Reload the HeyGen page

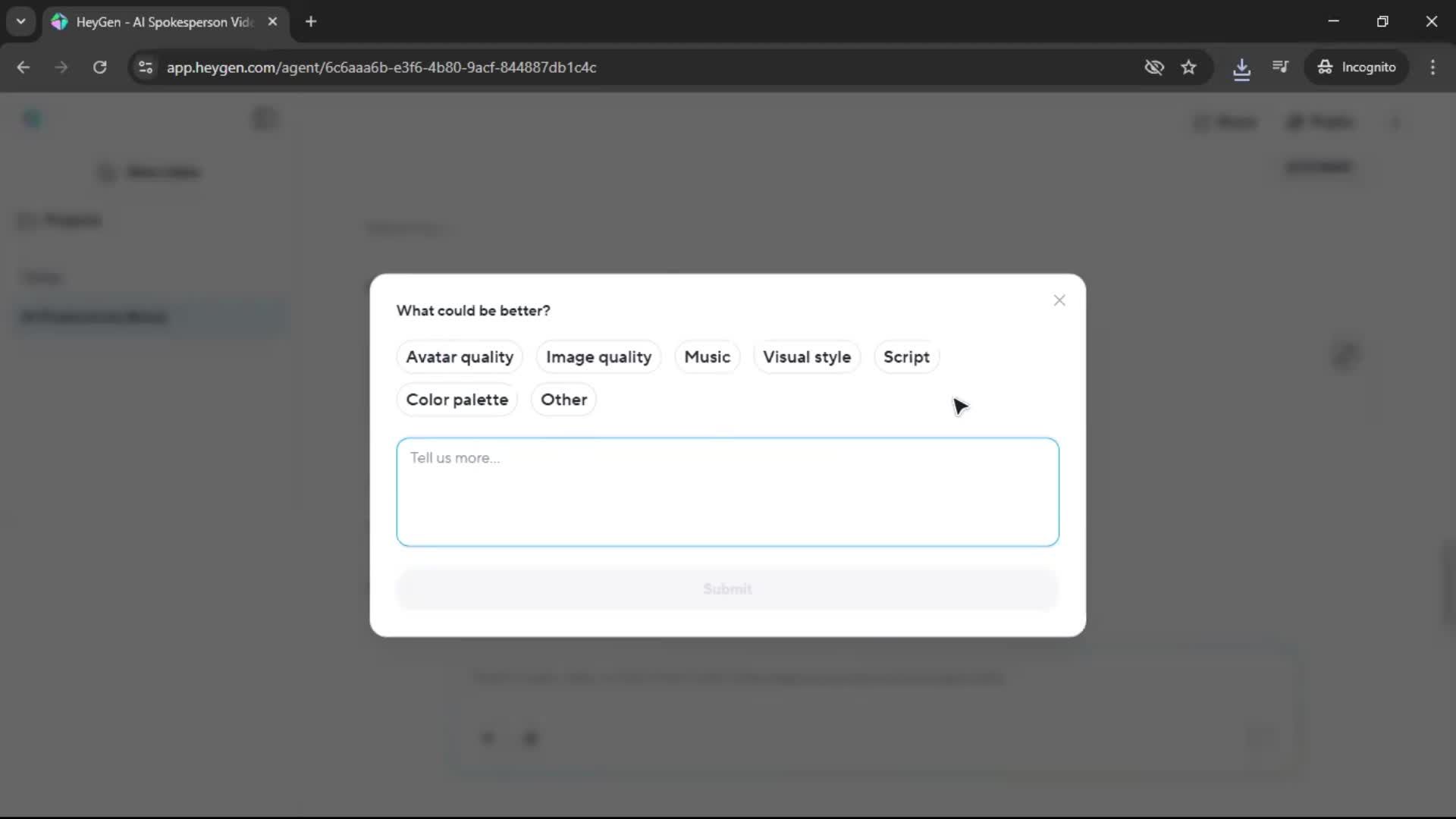pyautogui.click(x=99, y=67)
